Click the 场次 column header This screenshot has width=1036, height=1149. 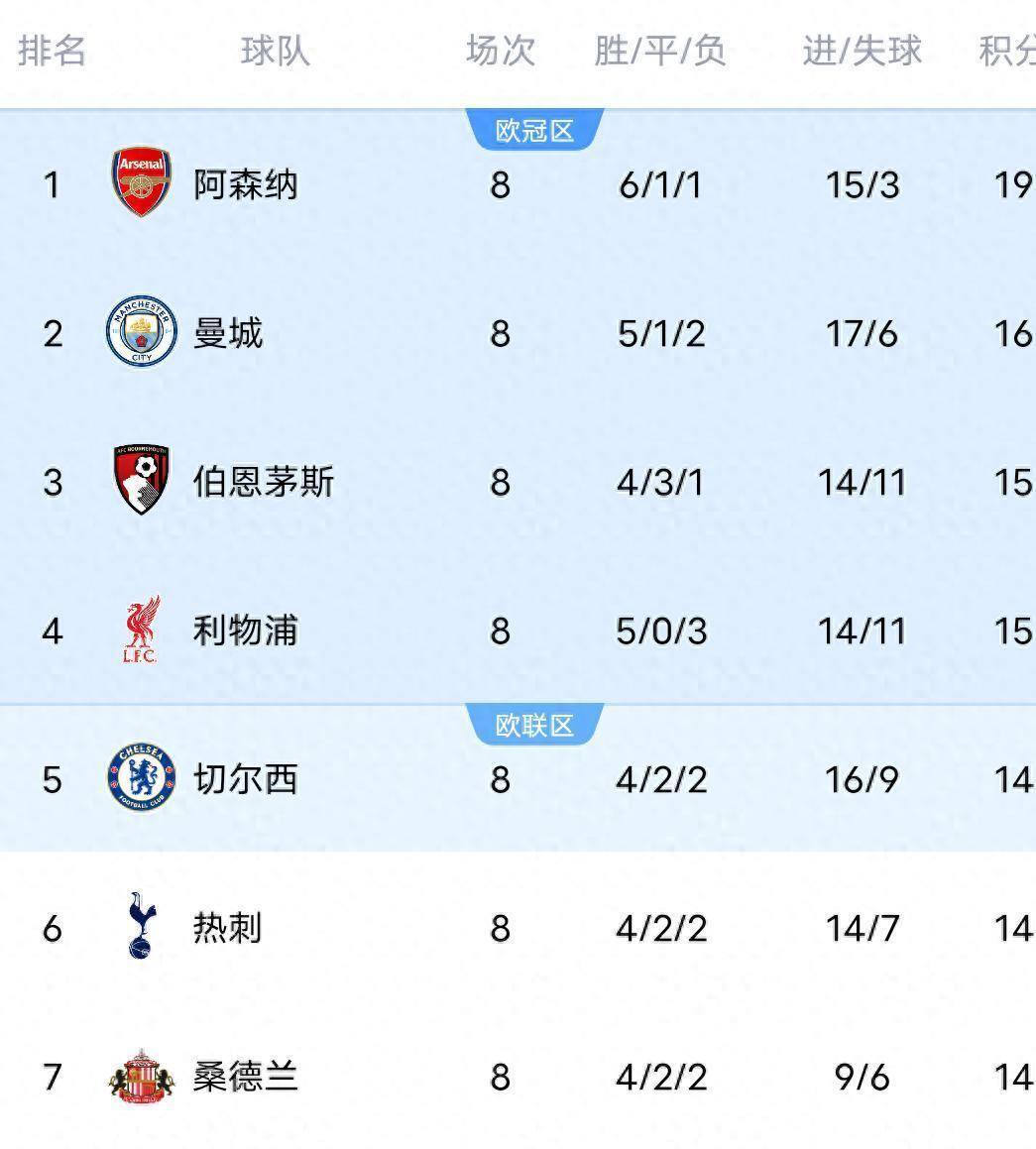tap(501, 51)
